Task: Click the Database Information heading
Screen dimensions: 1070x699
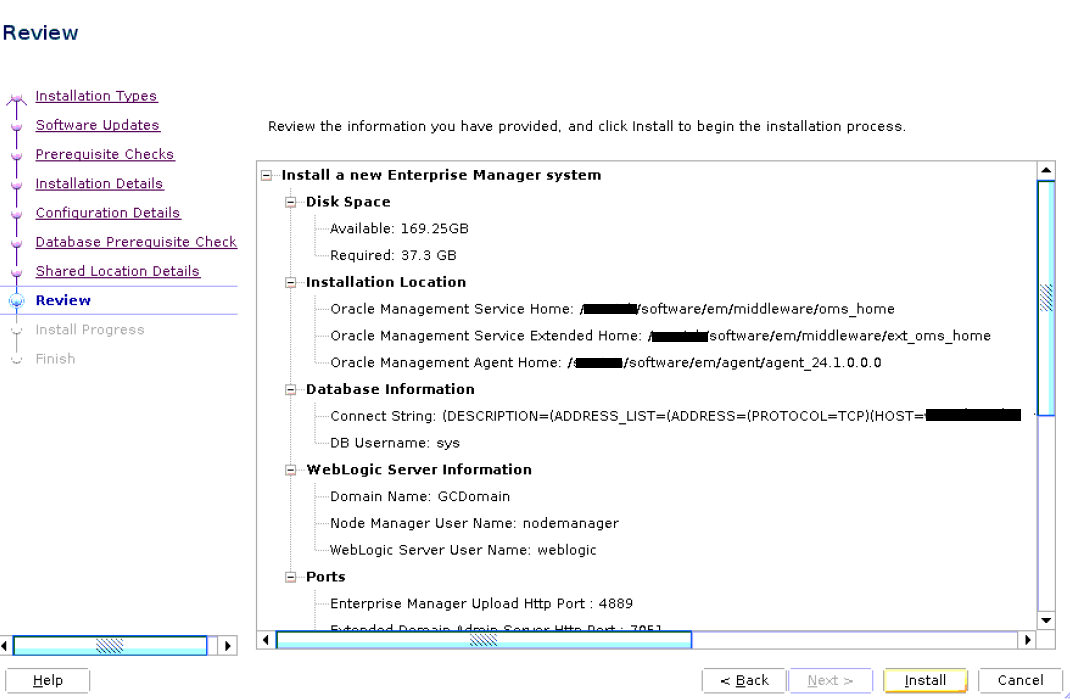Action: point(390,390)
